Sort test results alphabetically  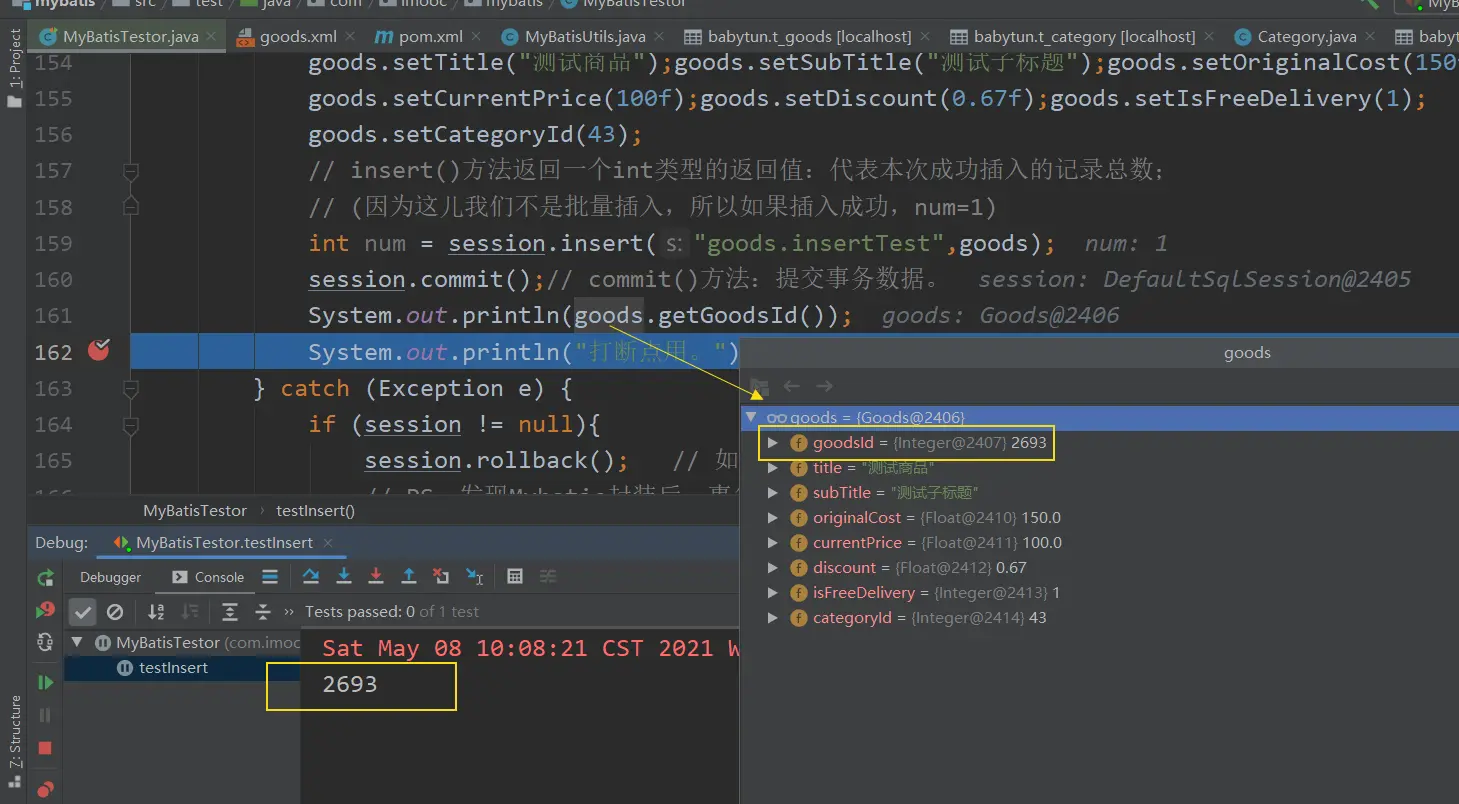point(156,611)
